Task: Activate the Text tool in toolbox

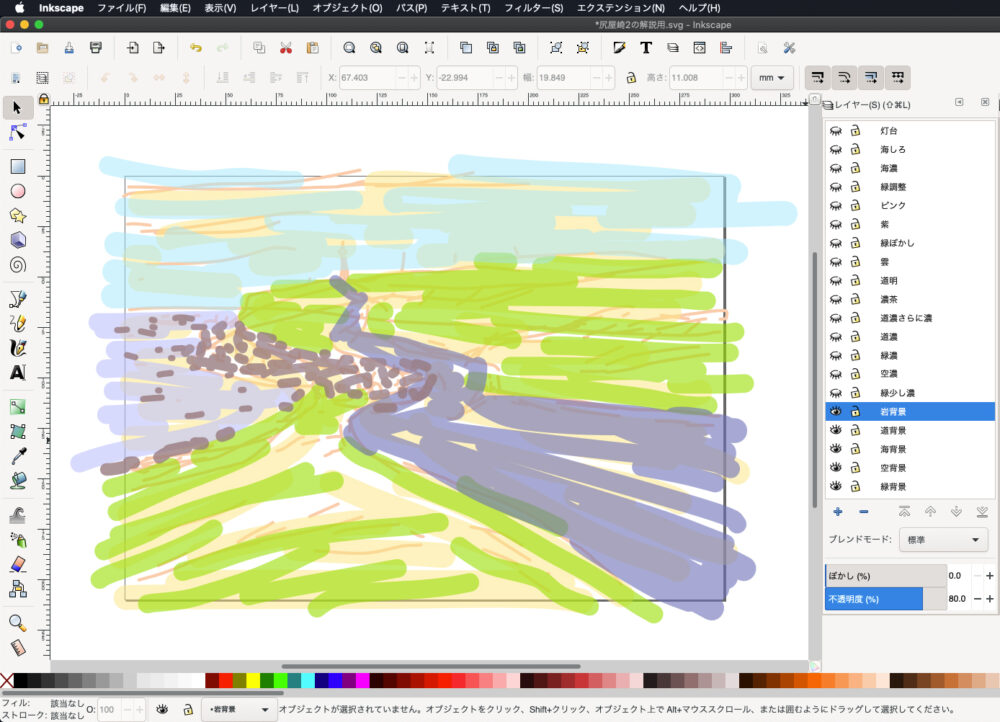Action: (17, 372)
